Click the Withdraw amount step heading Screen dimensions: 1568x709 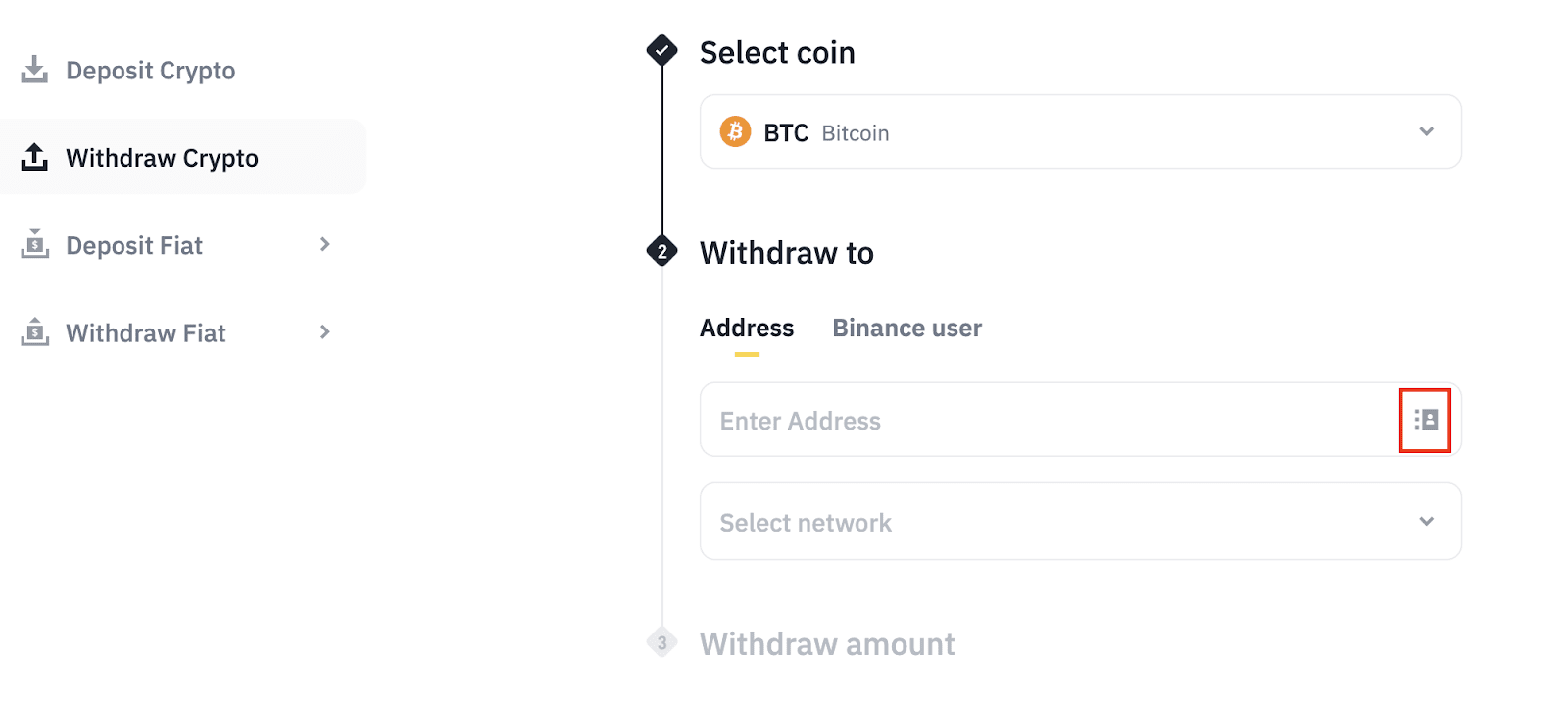tap(827, 644)
